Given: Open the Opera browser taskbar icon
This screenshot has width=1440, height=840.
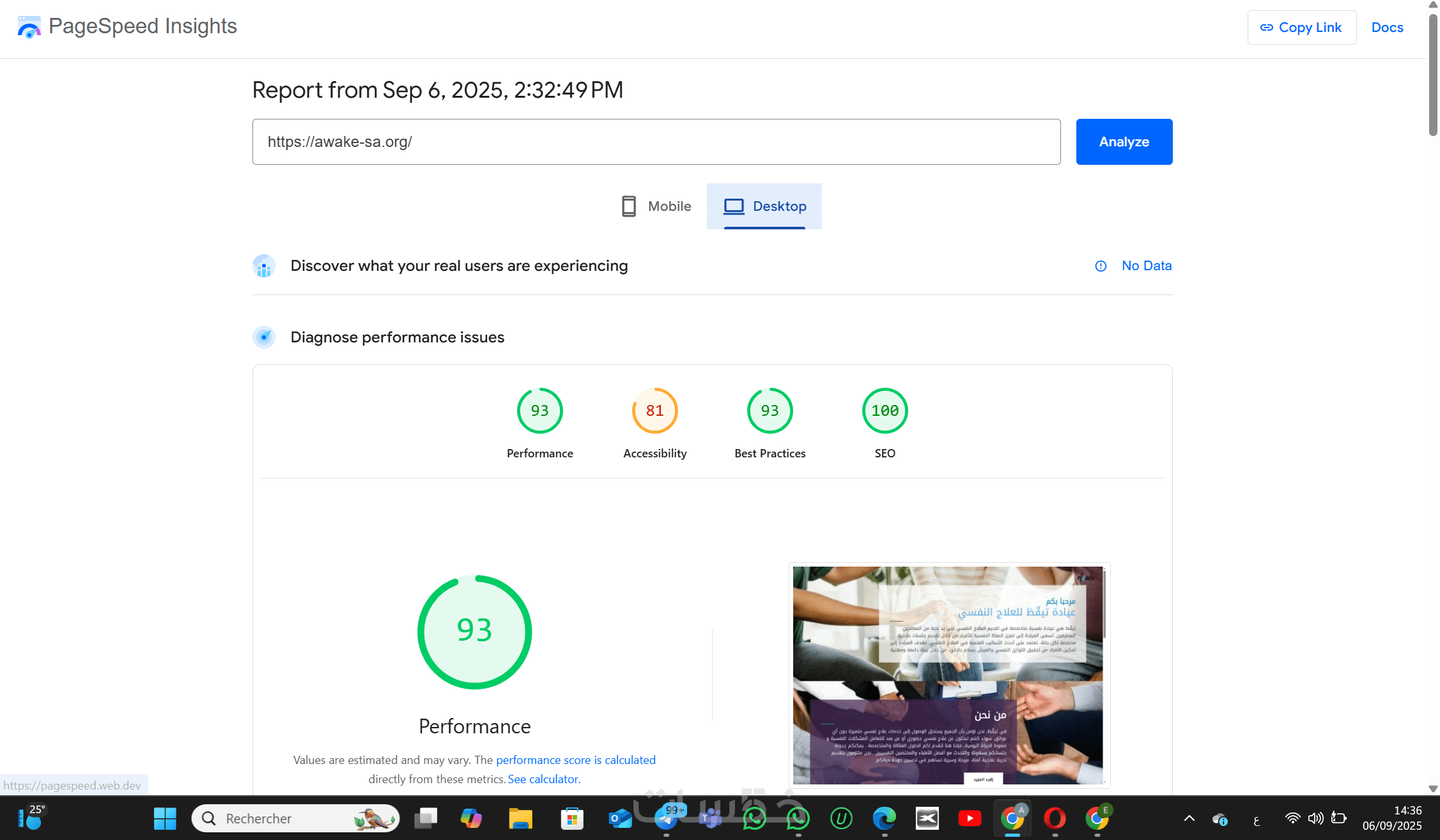Looking at the screenshot, I should [1055, 818].
